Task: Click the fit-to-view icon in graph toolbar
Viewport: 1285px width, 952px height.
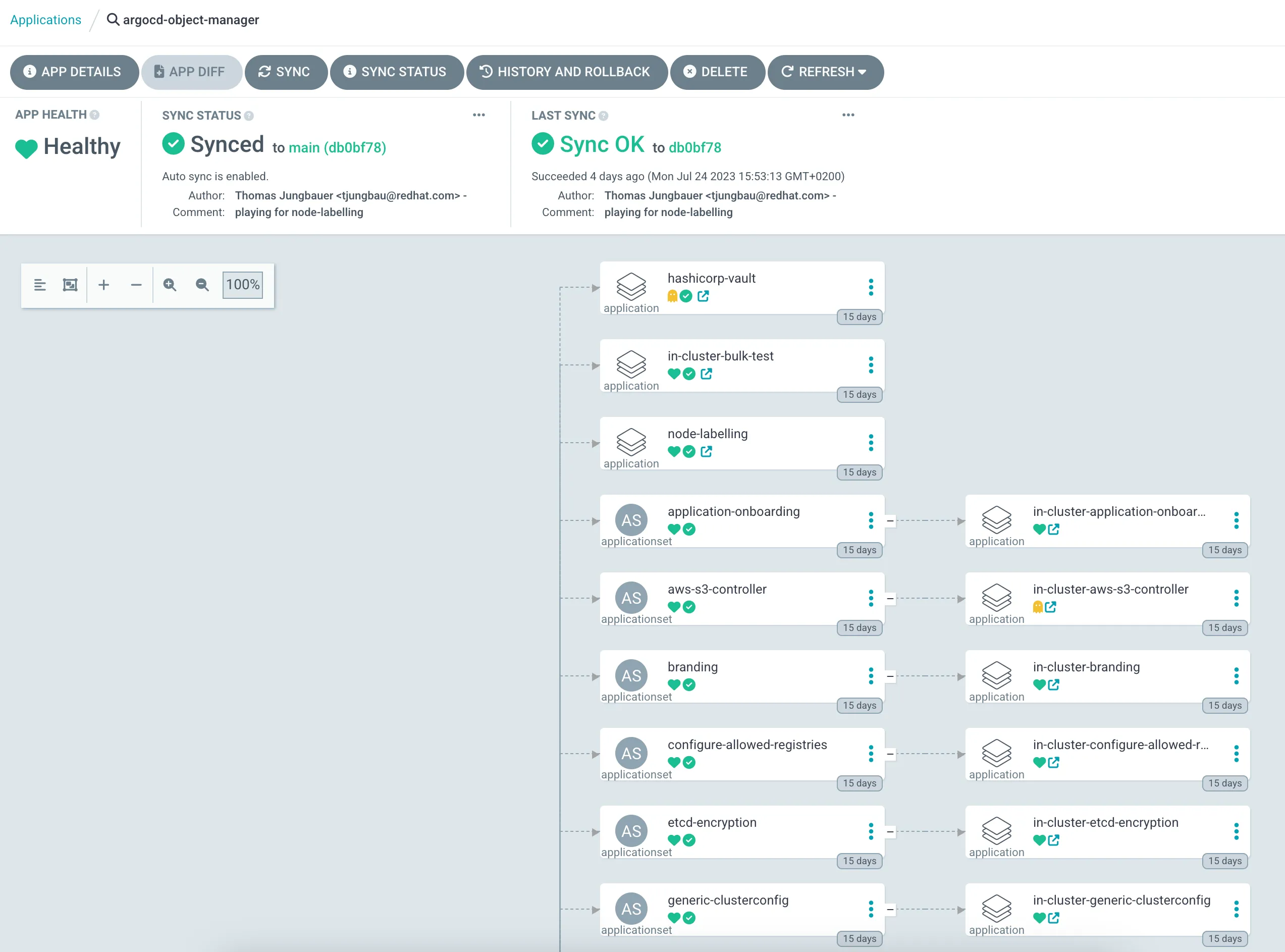Action: pos(70,284)
